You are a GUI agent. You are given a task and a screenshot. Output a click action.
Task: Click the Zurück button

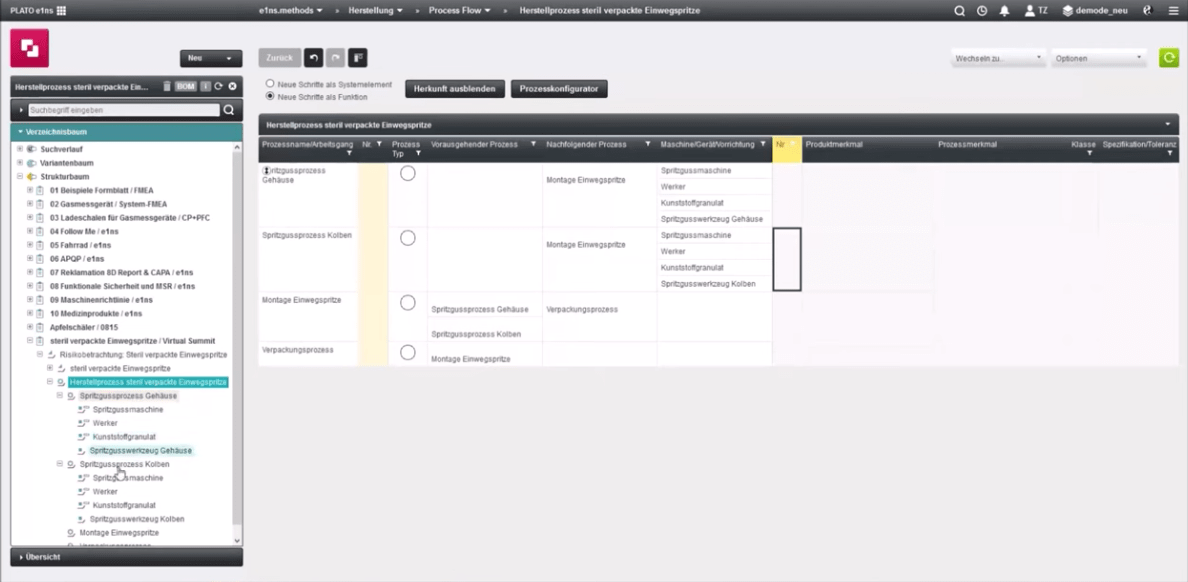tap(280, 58)
